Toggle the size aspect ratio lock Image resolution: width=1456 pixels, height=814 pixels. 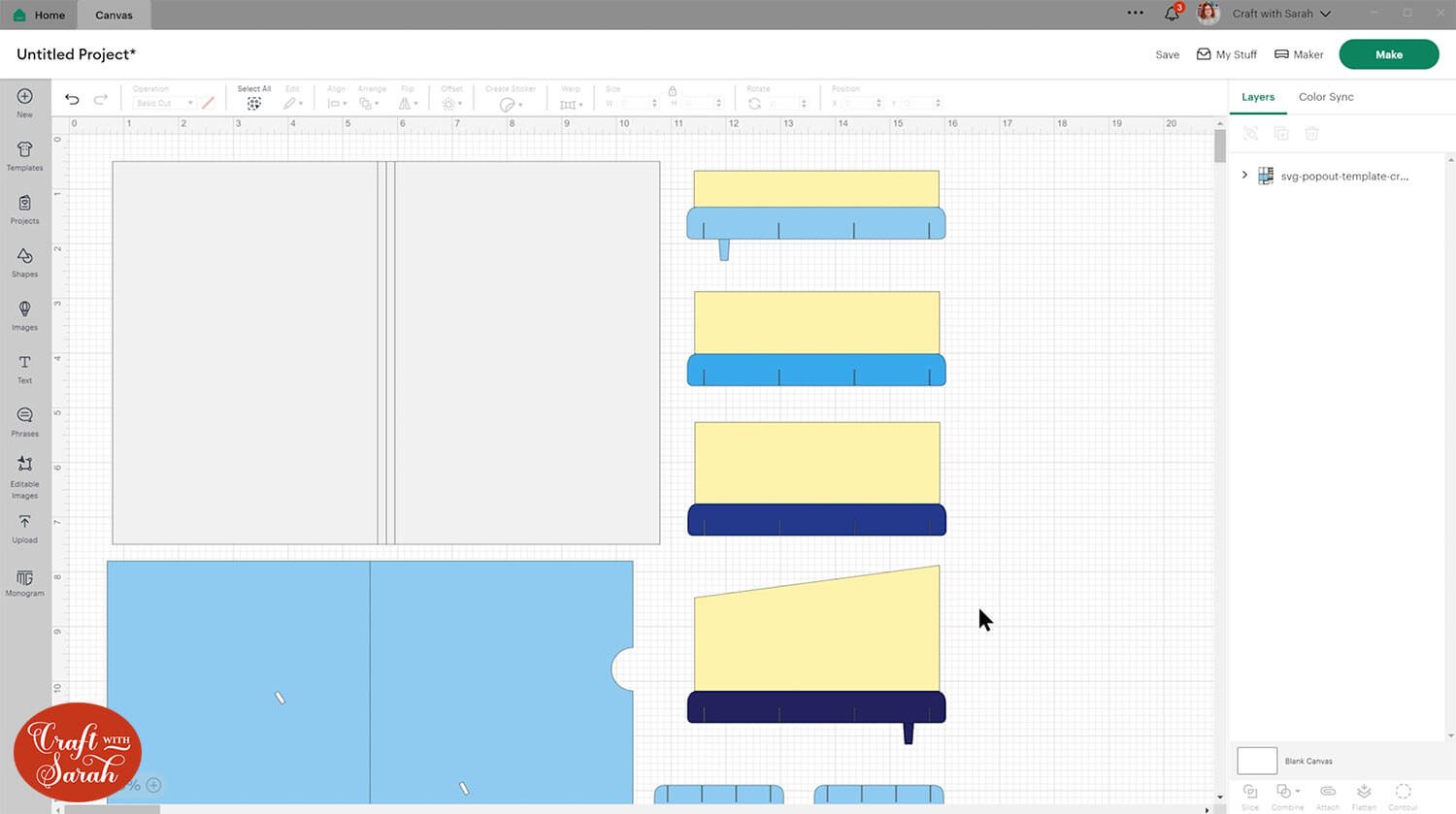tap(672, 91)
